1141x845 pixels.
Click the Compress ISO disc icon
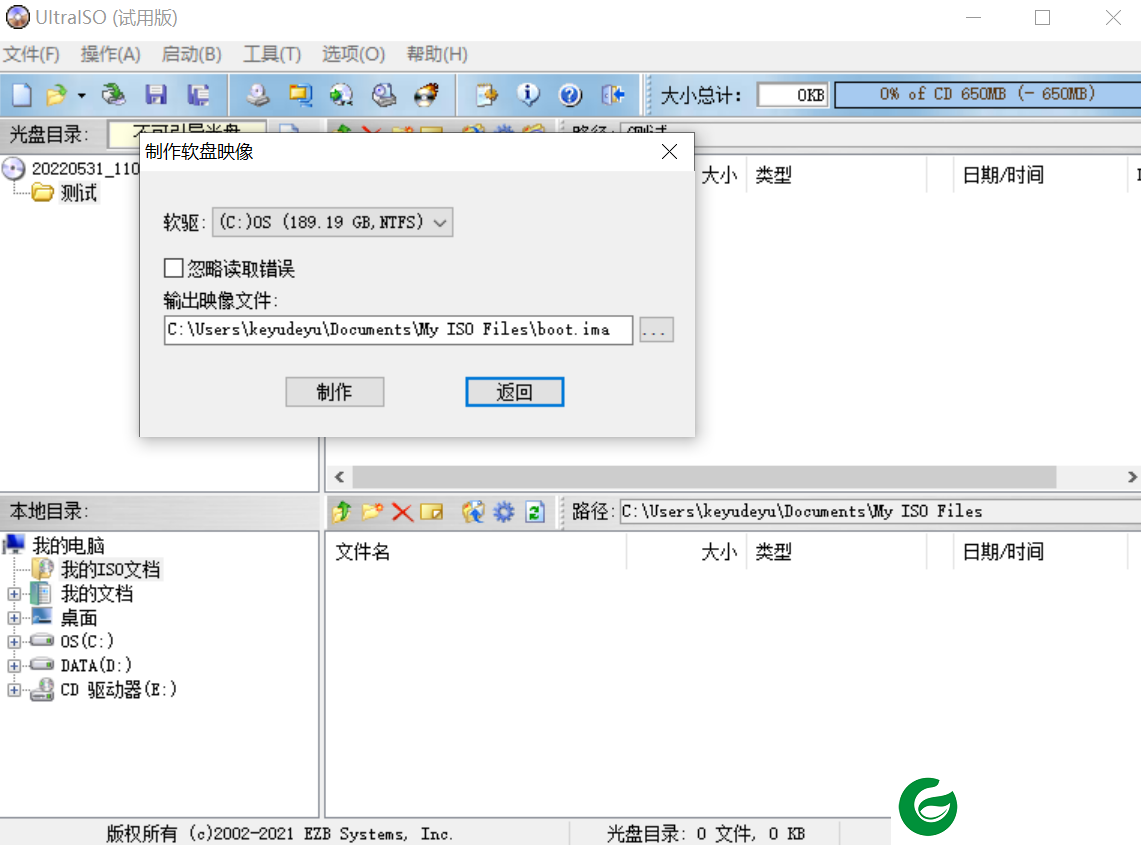click(x=341, y=95)
